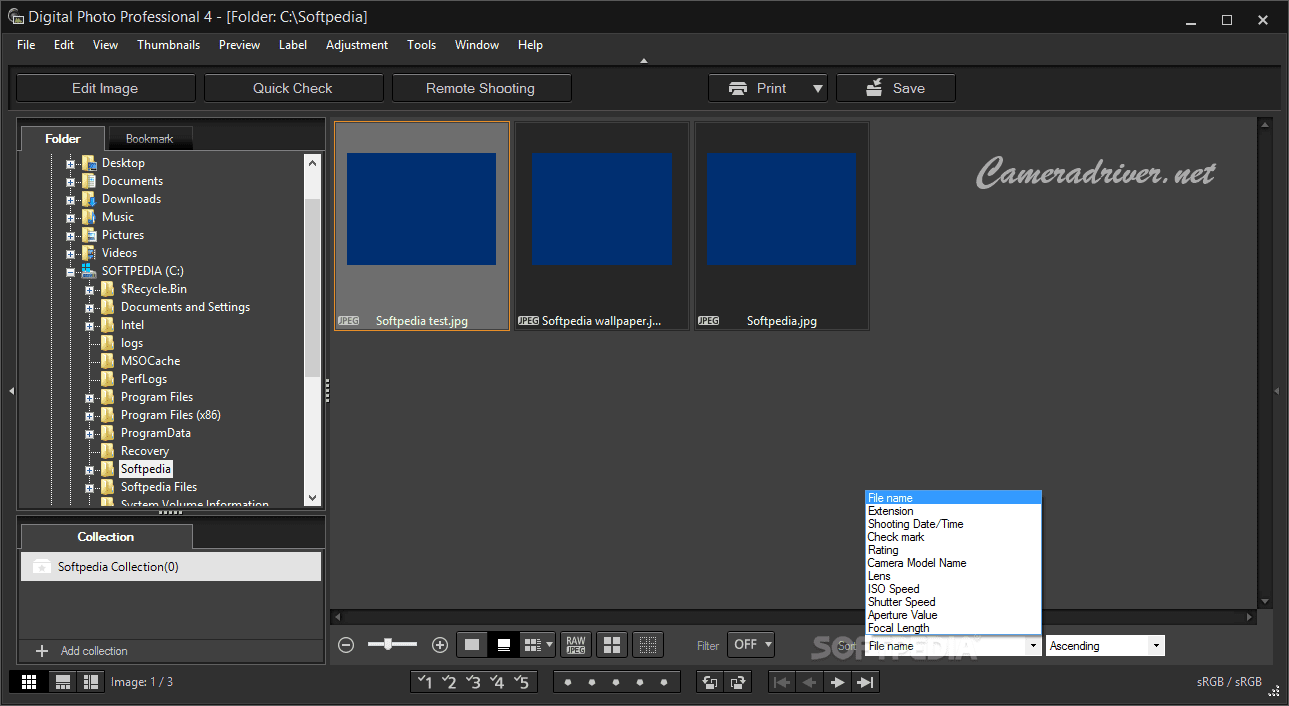Click folder tree scrollbar down arrow

point(312,497)
